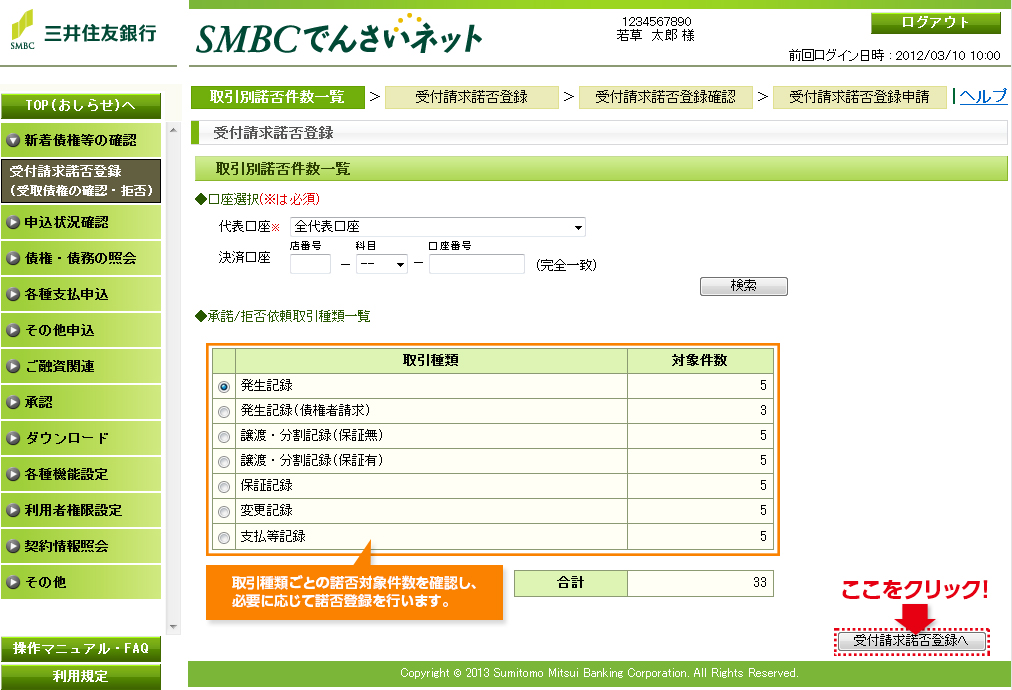
Task: Open 各種支払申込 menu
Action: point(81,294)
